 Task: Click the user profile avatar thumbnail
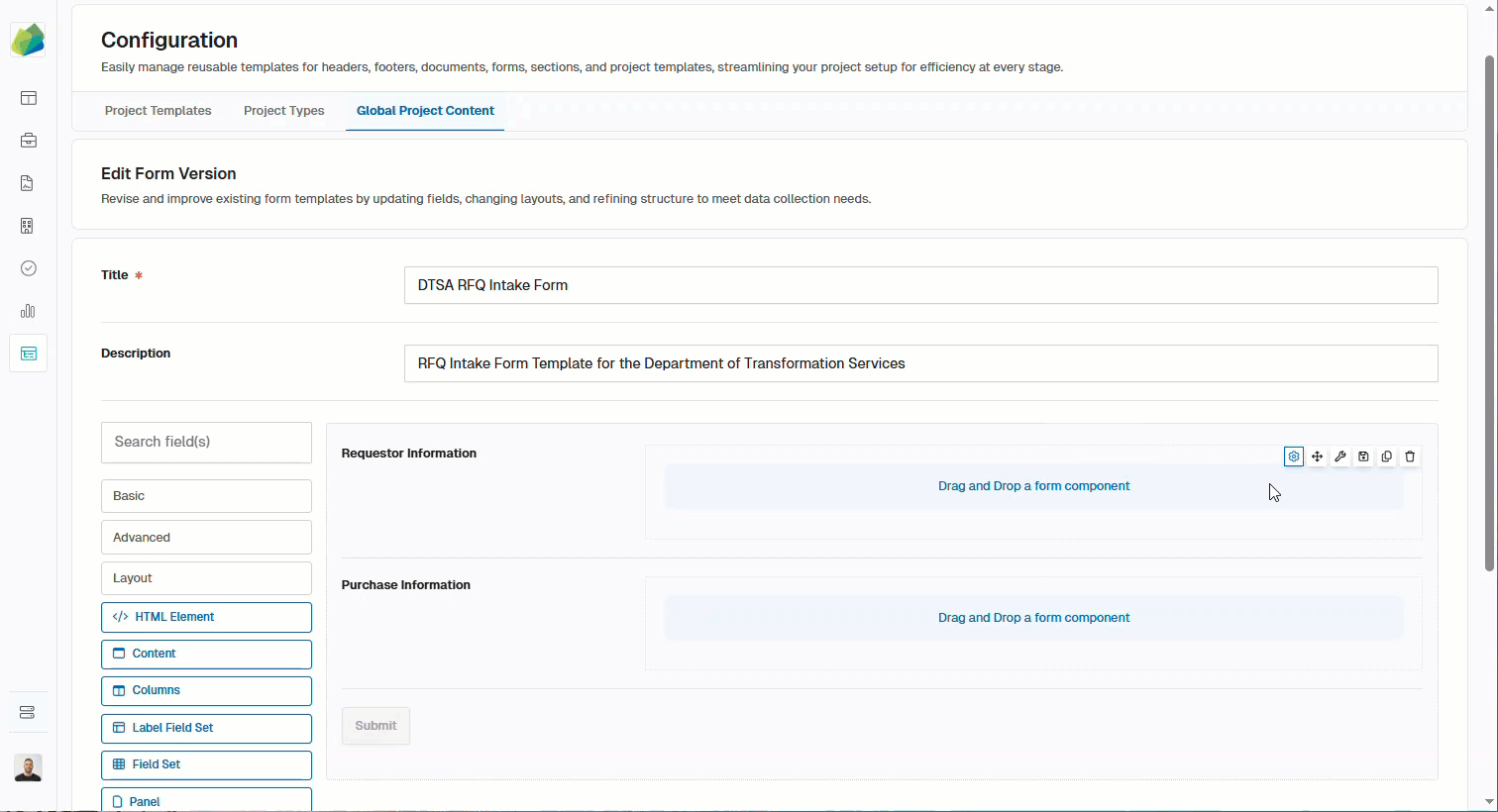click(x=29, y=767)
